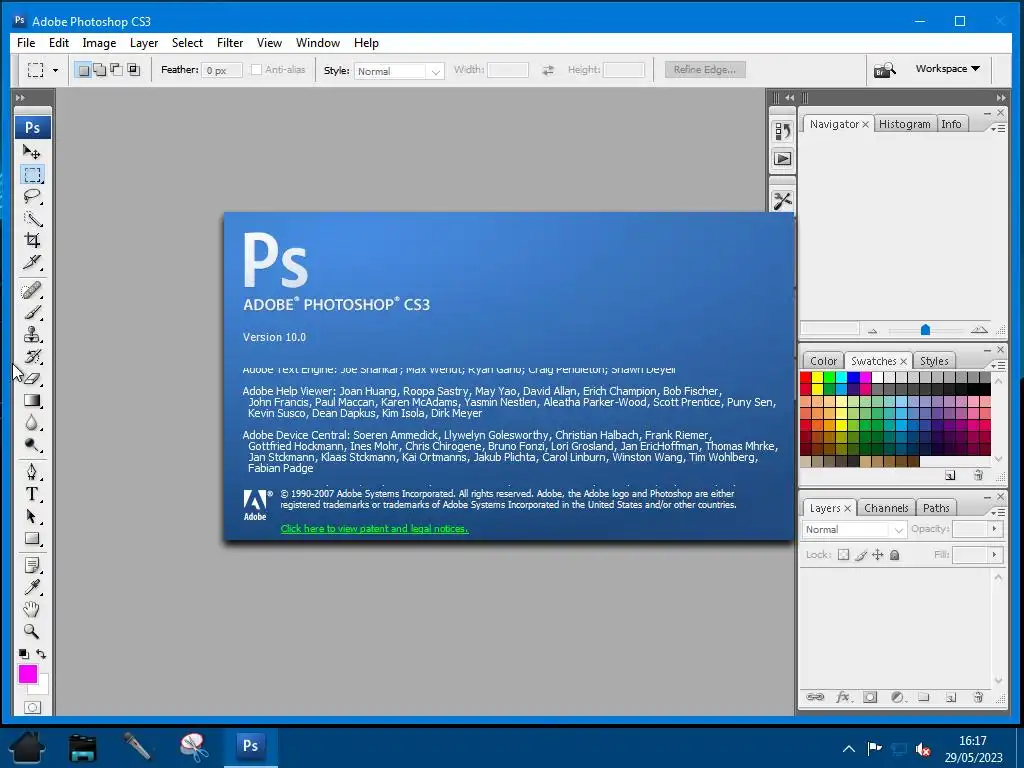
Task: Open the File menu
Action: [26, 43]
